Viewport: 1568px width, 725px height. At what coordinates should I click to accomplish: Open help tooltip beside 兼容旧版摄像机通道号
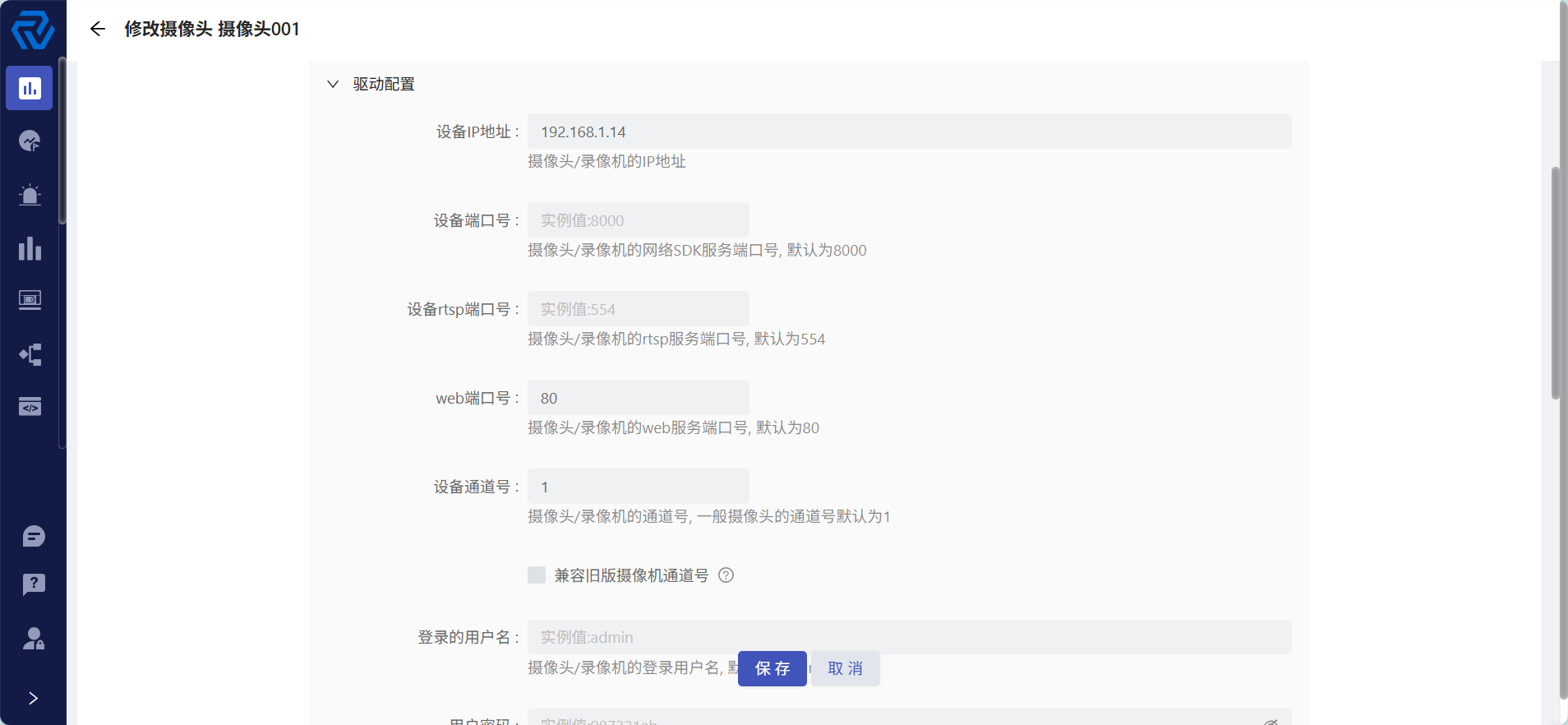(726, 575)
